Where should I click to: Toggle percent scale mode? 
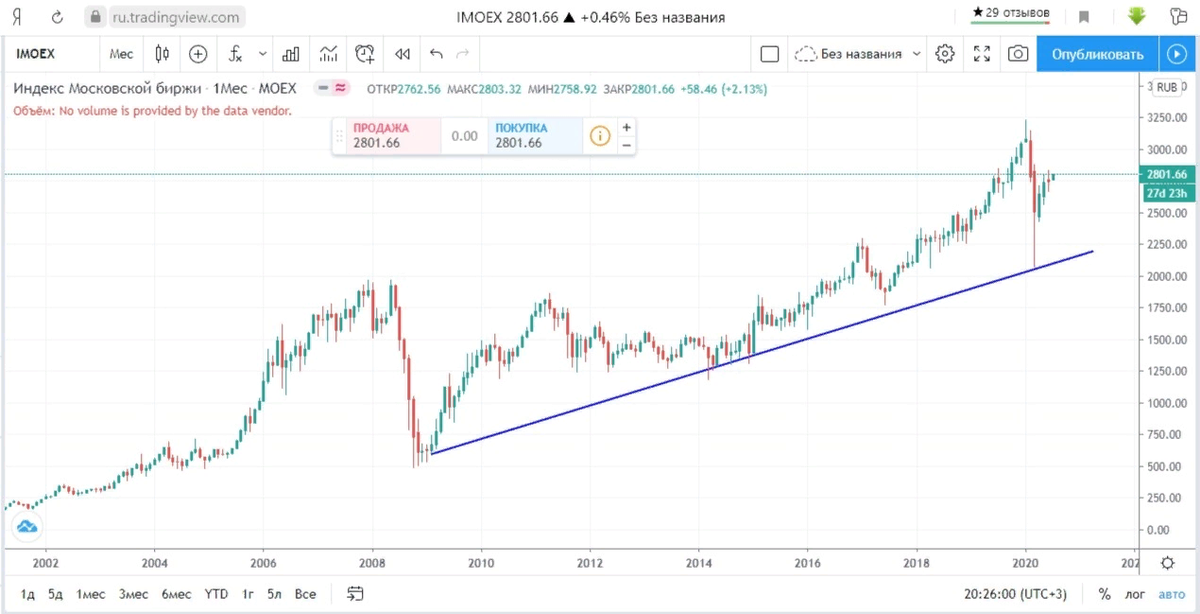(x=1104, y=594)
